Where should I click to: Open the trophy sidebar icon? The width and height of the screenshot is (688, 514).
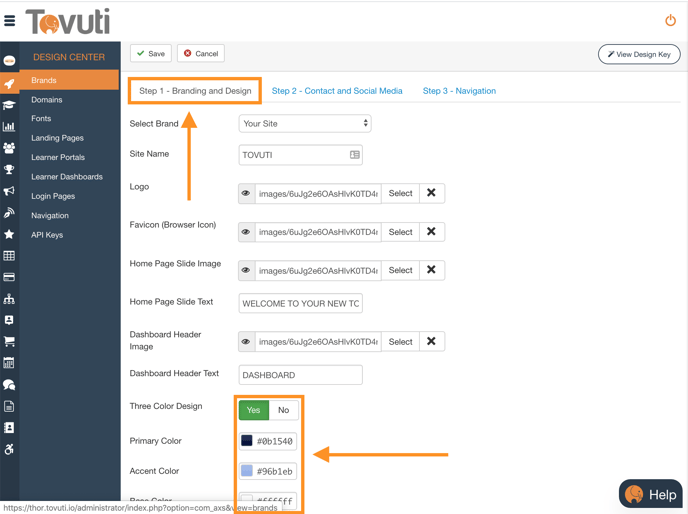pyautogui.click(x=9, y=170)
